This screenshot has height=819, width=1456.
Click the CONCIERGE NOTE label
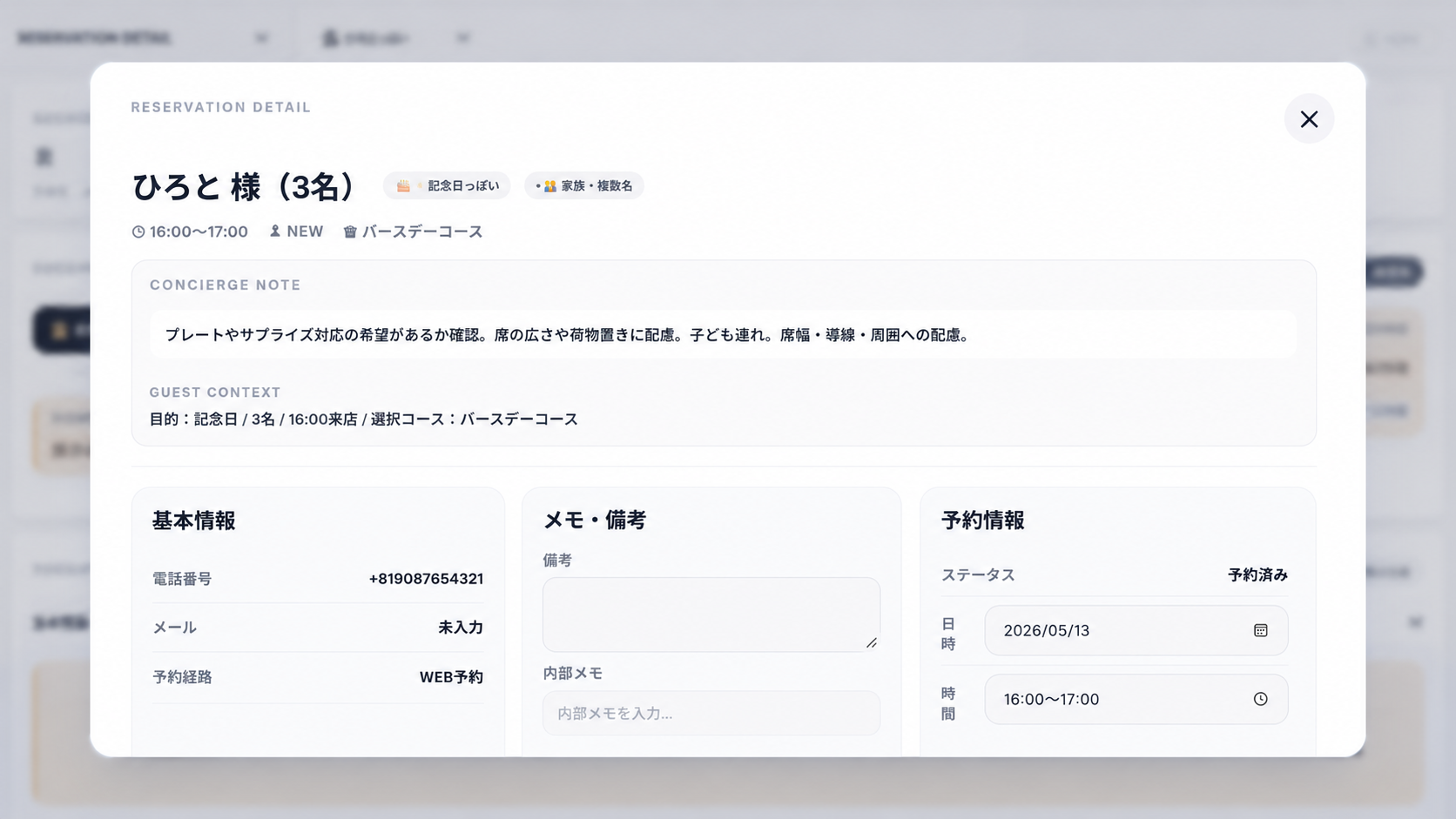(225, 285)
